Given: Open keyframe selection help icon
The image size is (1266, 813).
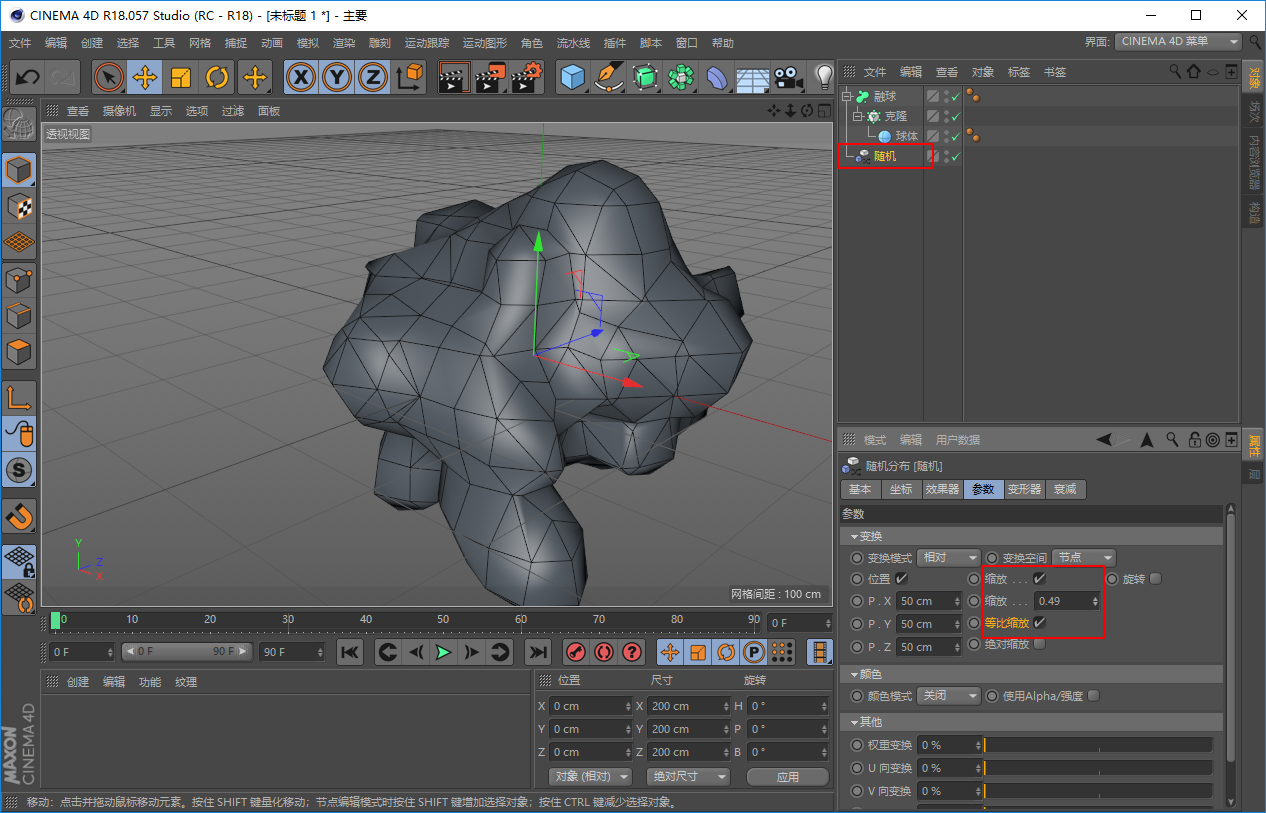Looking at the screenshot, I should pos(632,652).
